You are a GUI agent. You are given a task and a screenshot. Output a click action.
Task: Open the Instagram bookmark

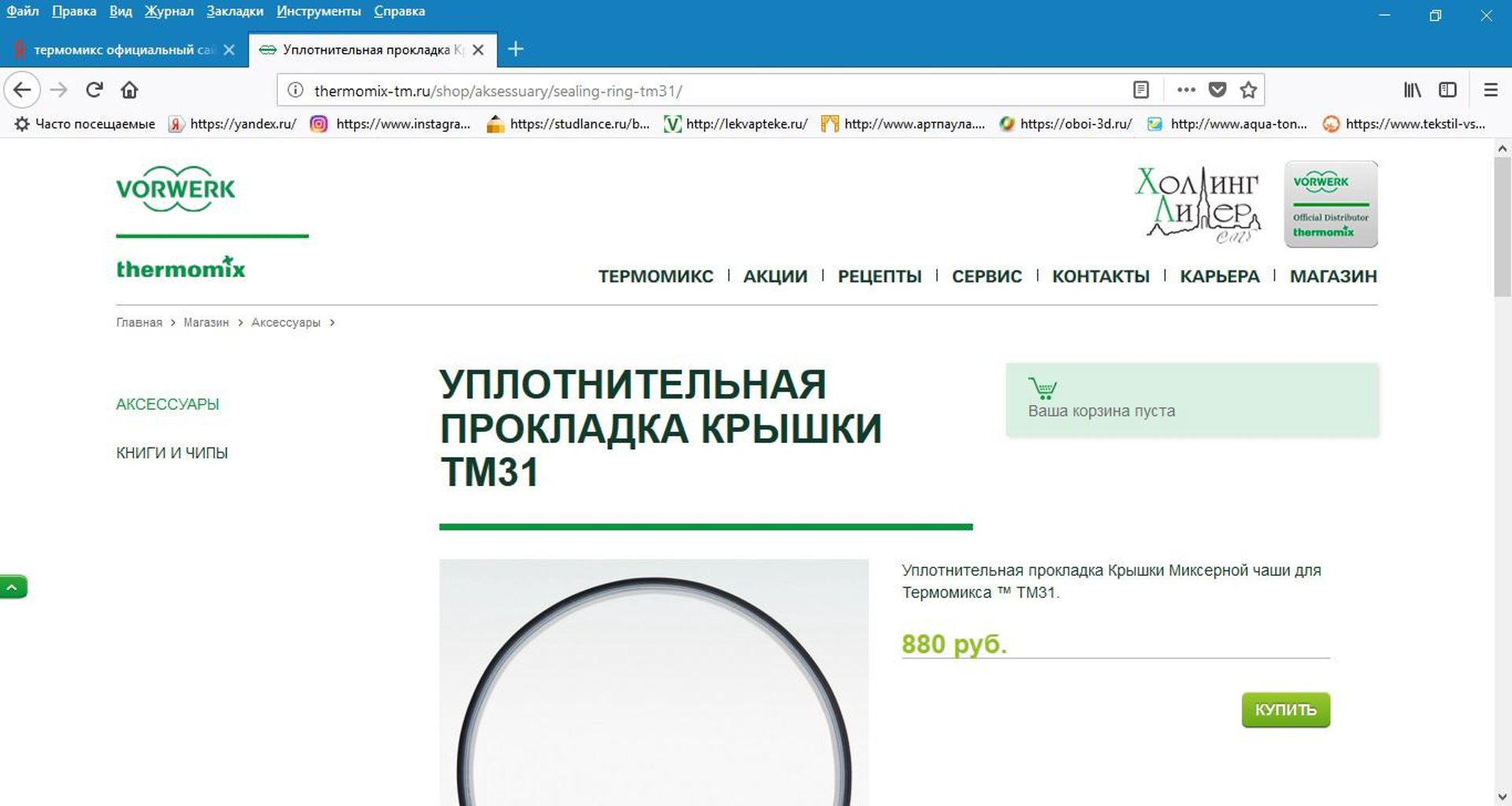391,124
